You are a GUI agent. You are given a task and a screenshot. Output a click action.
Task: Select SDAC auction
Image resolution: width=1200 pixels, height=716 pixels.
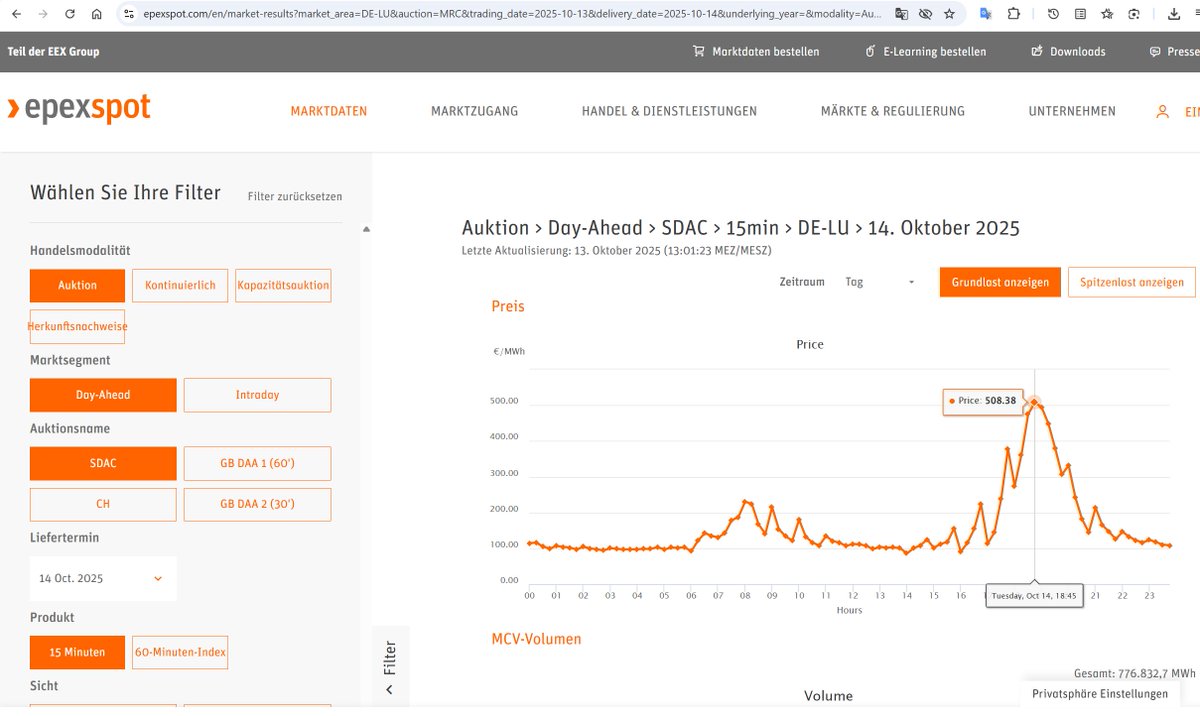103,463
